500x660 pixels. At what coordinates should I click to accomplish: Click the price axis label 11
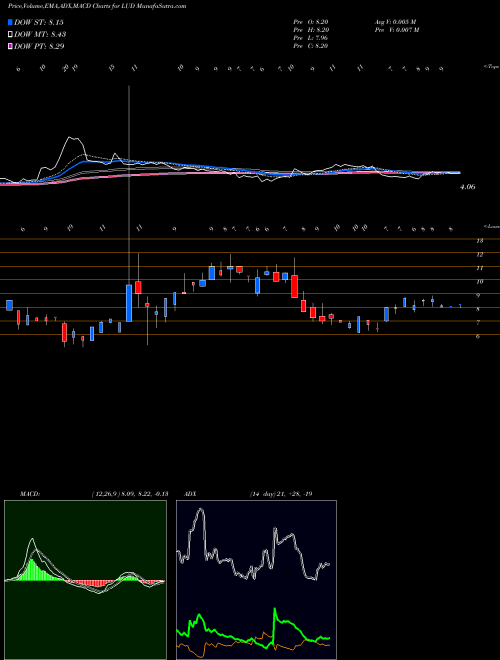point(479,268)
